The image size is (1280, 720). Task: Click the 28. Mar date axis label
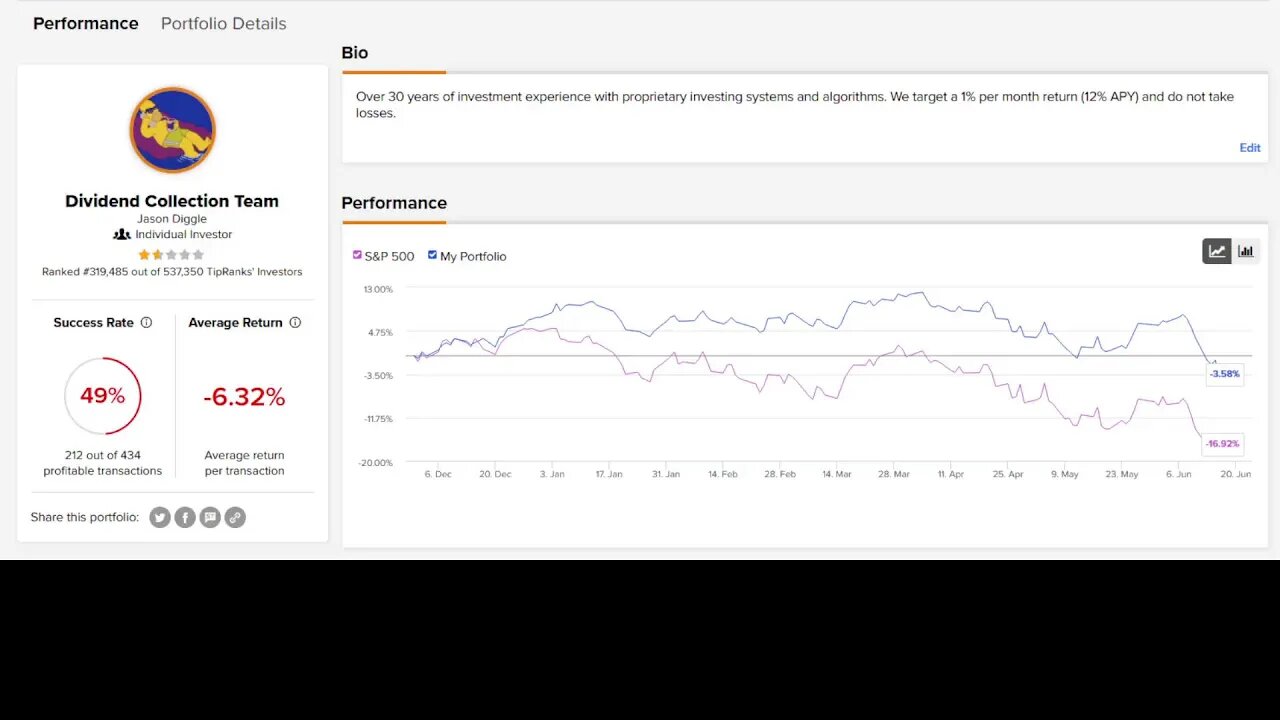click(x=894, y=474)
